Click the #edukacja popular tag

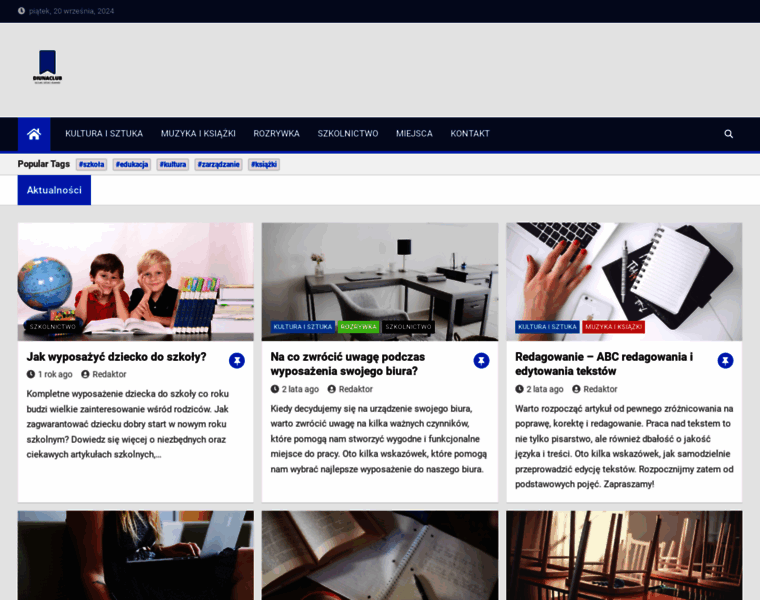(x=132, y=164)
